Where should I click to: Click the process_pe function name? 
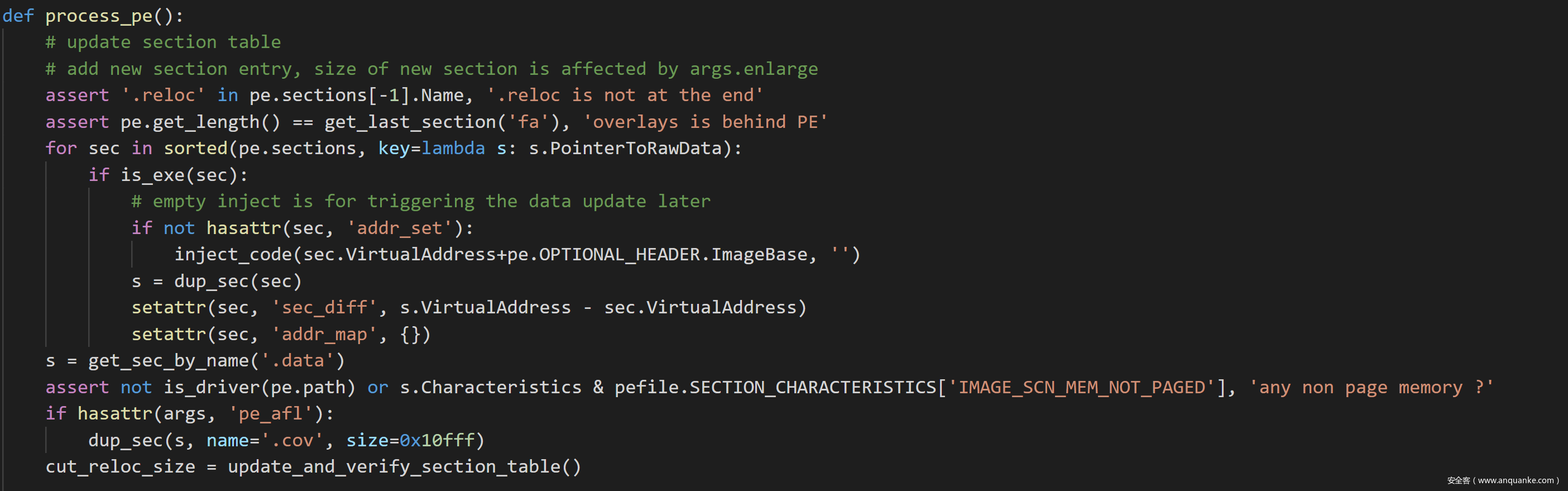click(x=99, y=16)
